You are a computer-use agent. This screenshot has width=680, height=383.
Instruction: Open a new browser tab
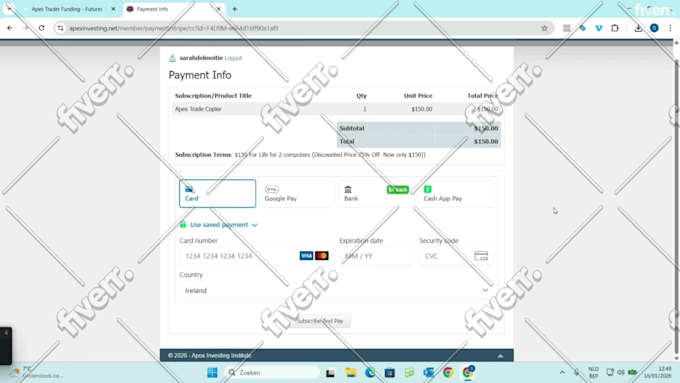(x=235, y=9)
